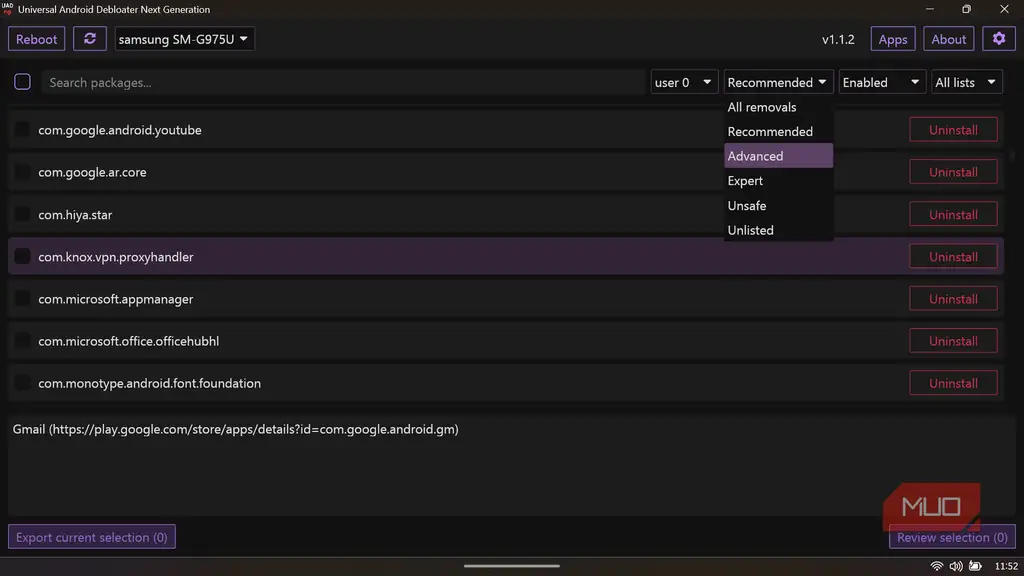This screenshot has height=576, width=1024.
Task: Click Export current selection (0)
Action: 91,537
